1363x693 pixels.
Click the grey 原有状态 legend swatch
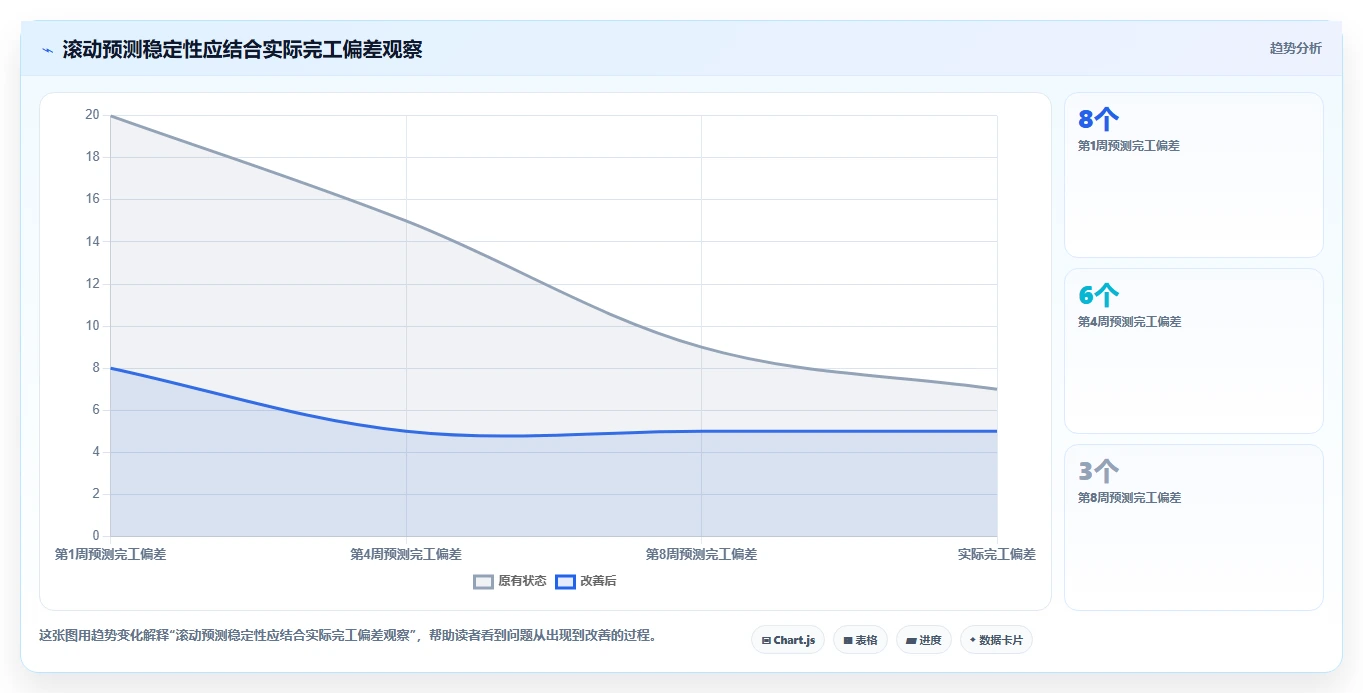click(x=484, y=581)
